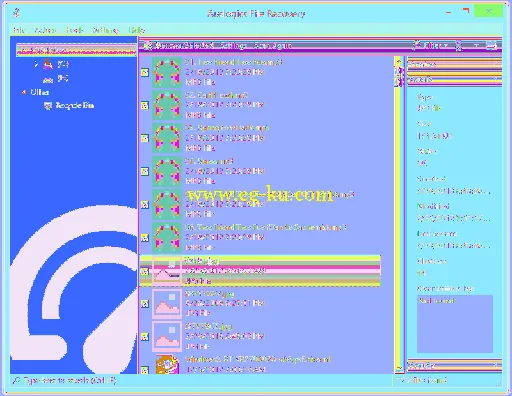Expand the C: drive node

tap(36, 64)
